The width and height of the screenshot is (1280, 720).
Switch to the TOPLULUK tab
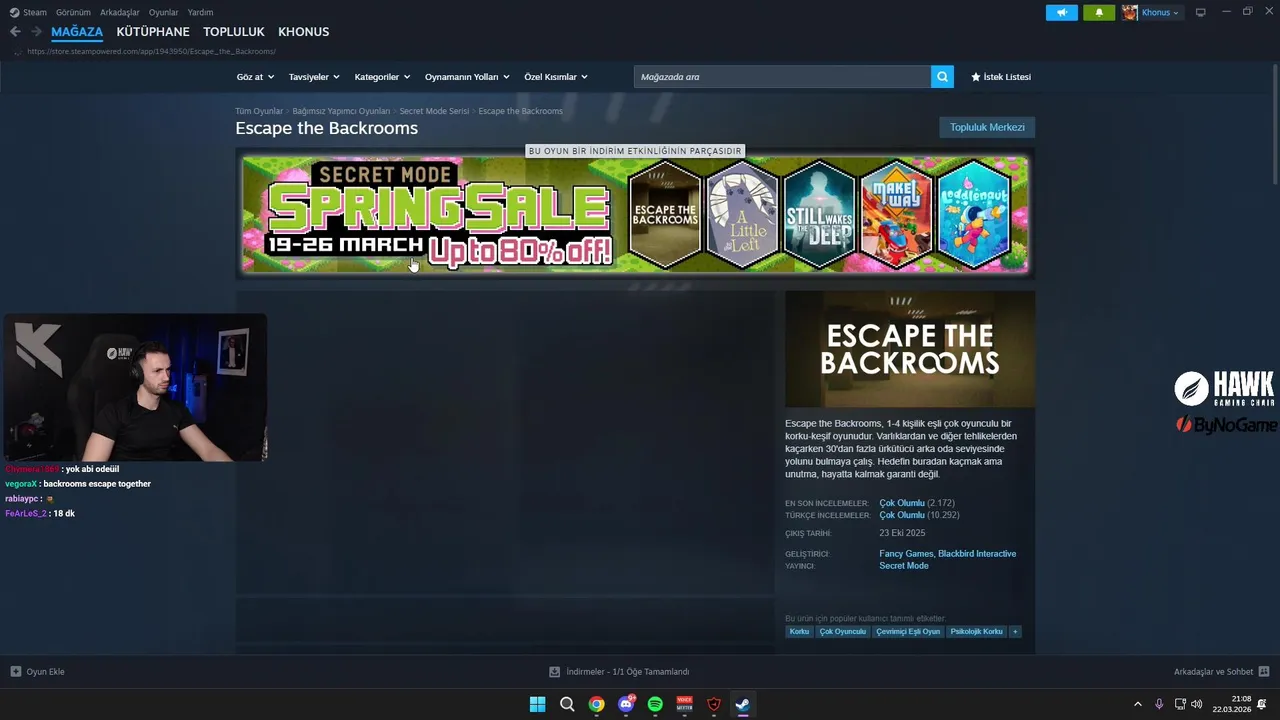click(x=233, y=32)
